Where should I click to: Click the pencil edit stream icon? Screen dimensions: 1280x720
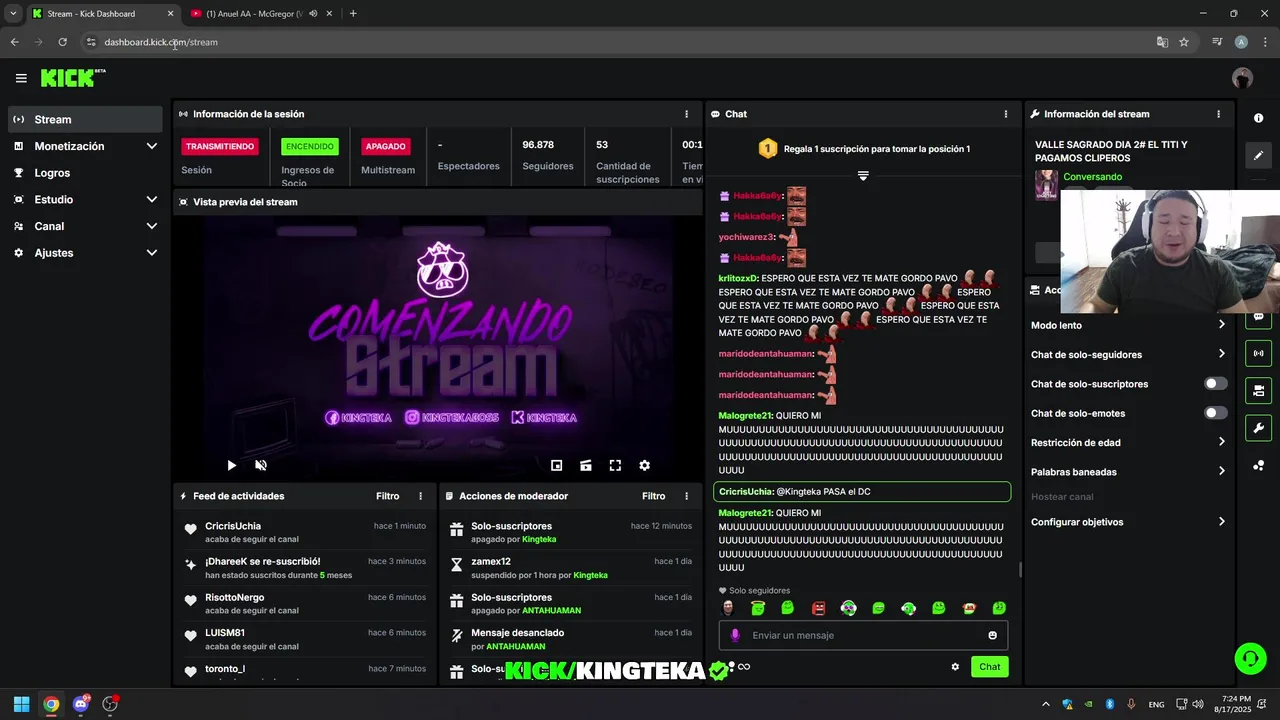pyautogui.click(x=1258, y=155)
